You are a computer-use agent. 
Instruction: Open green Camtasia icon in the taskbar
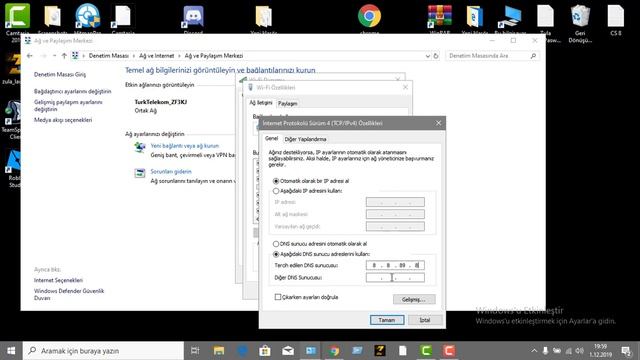426,351
